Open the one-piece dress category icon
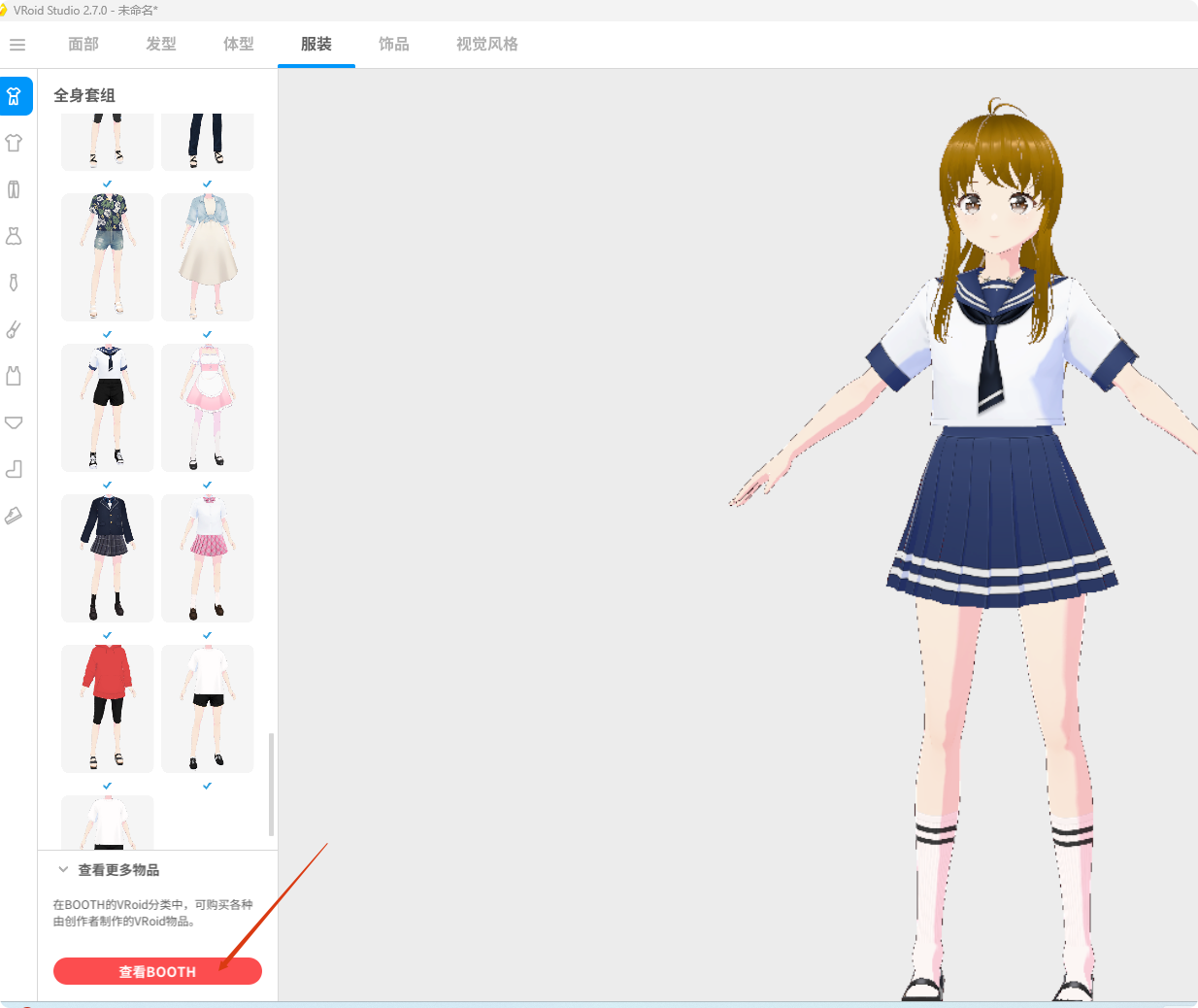The width and height of the screenshot is (1198, 1008). pos(14,236)
